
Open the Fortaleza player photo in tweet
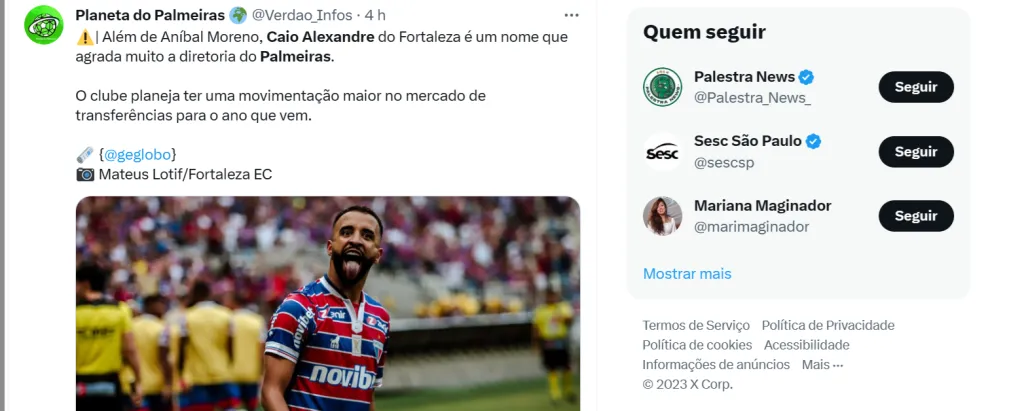[328, 303]
